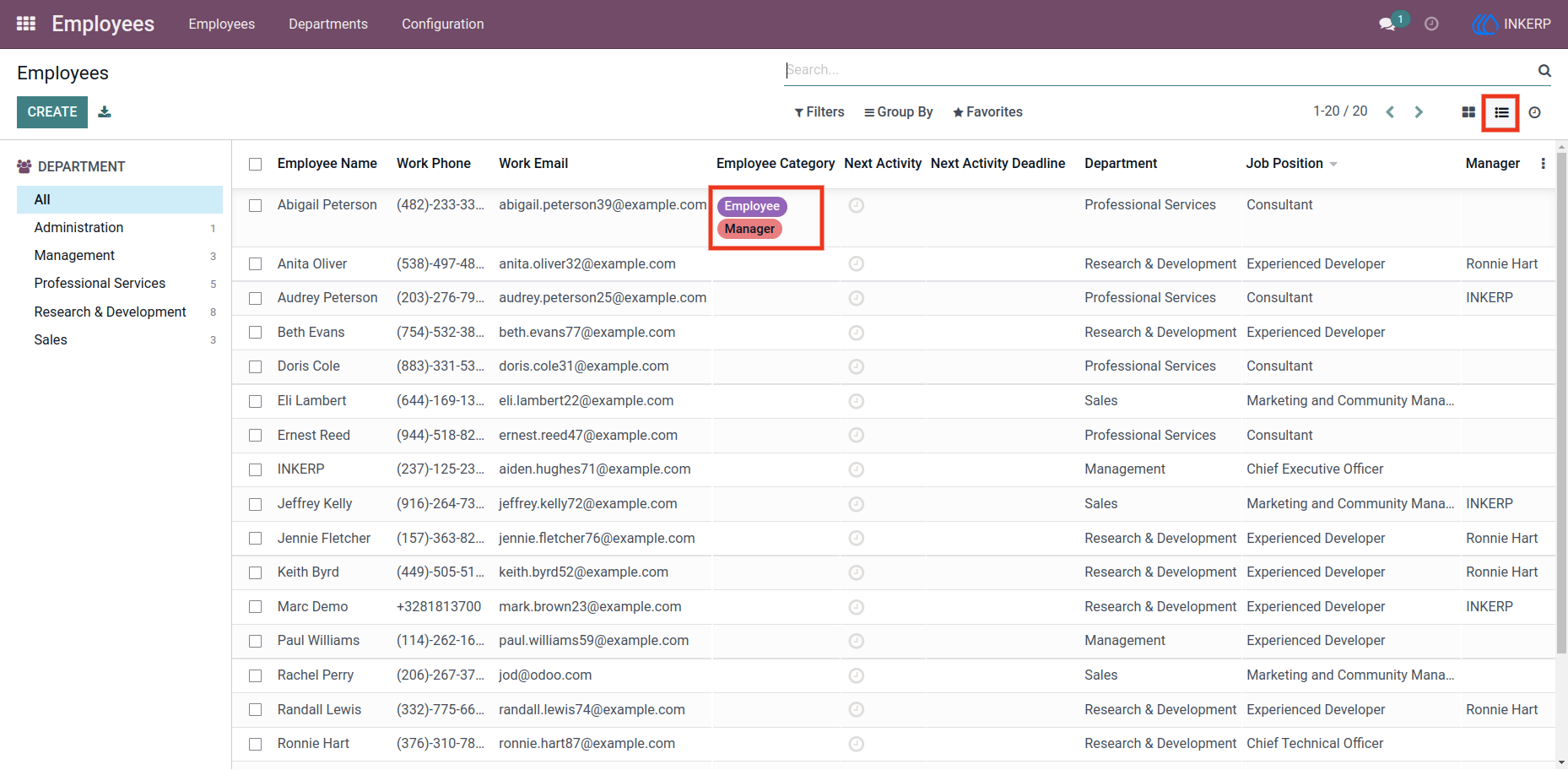Open the Group By dropdown

[x=898, y=111]
